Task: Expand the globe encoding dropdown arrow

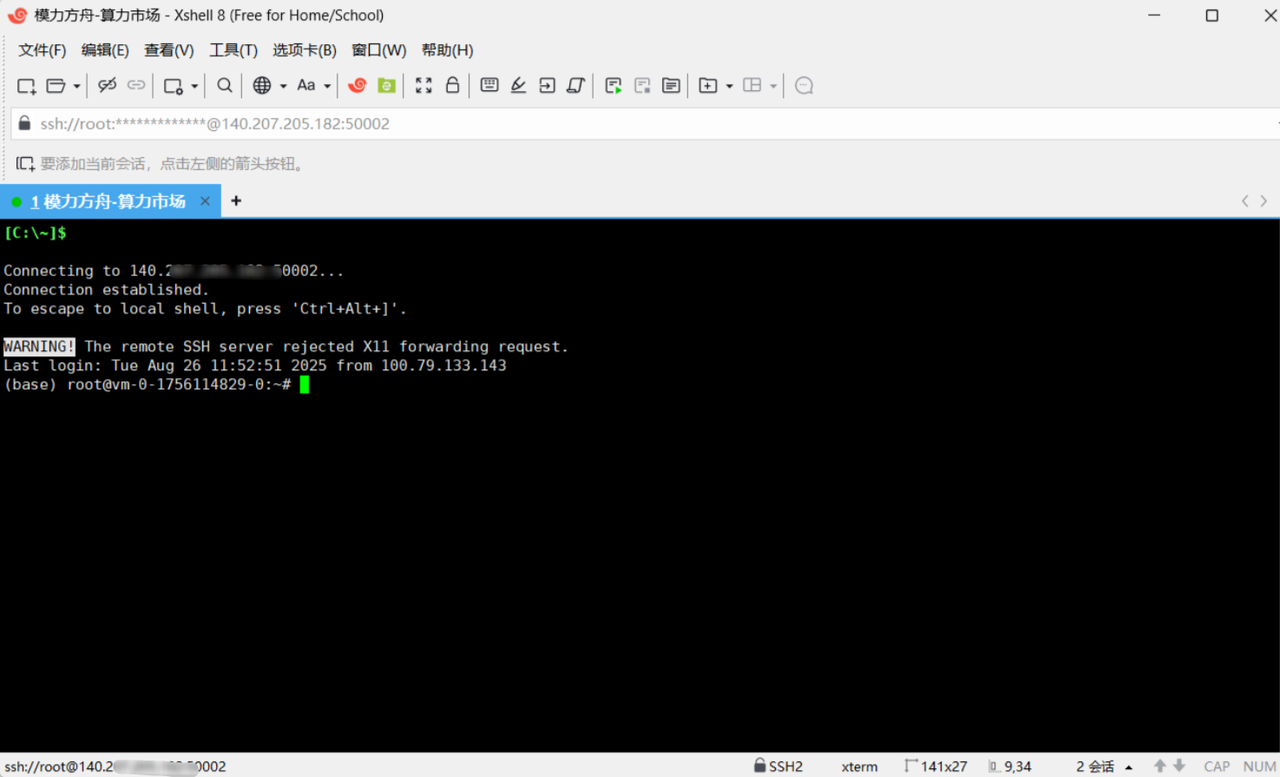Action: click(283, 87)
